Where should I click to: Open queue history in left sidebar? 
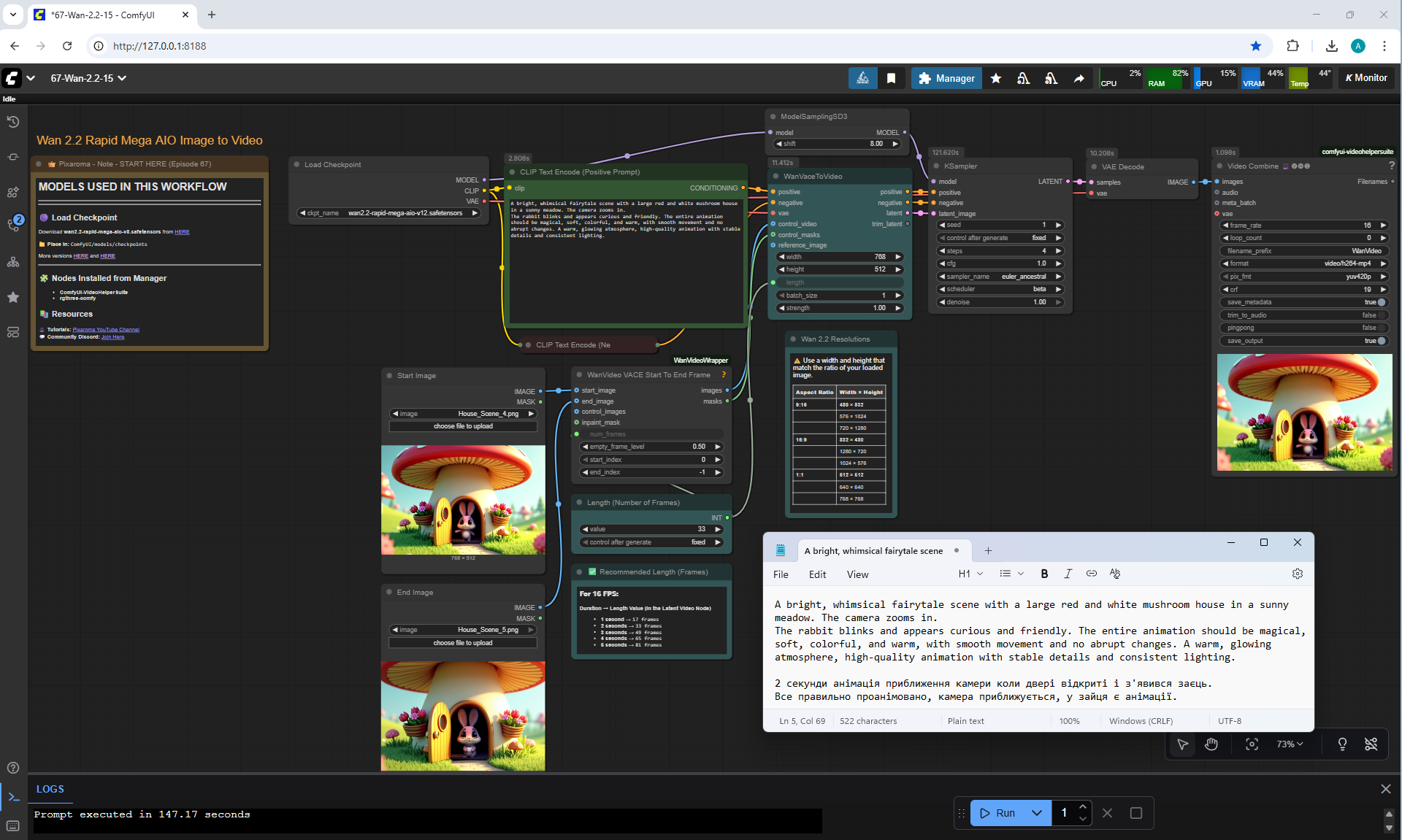13,122
